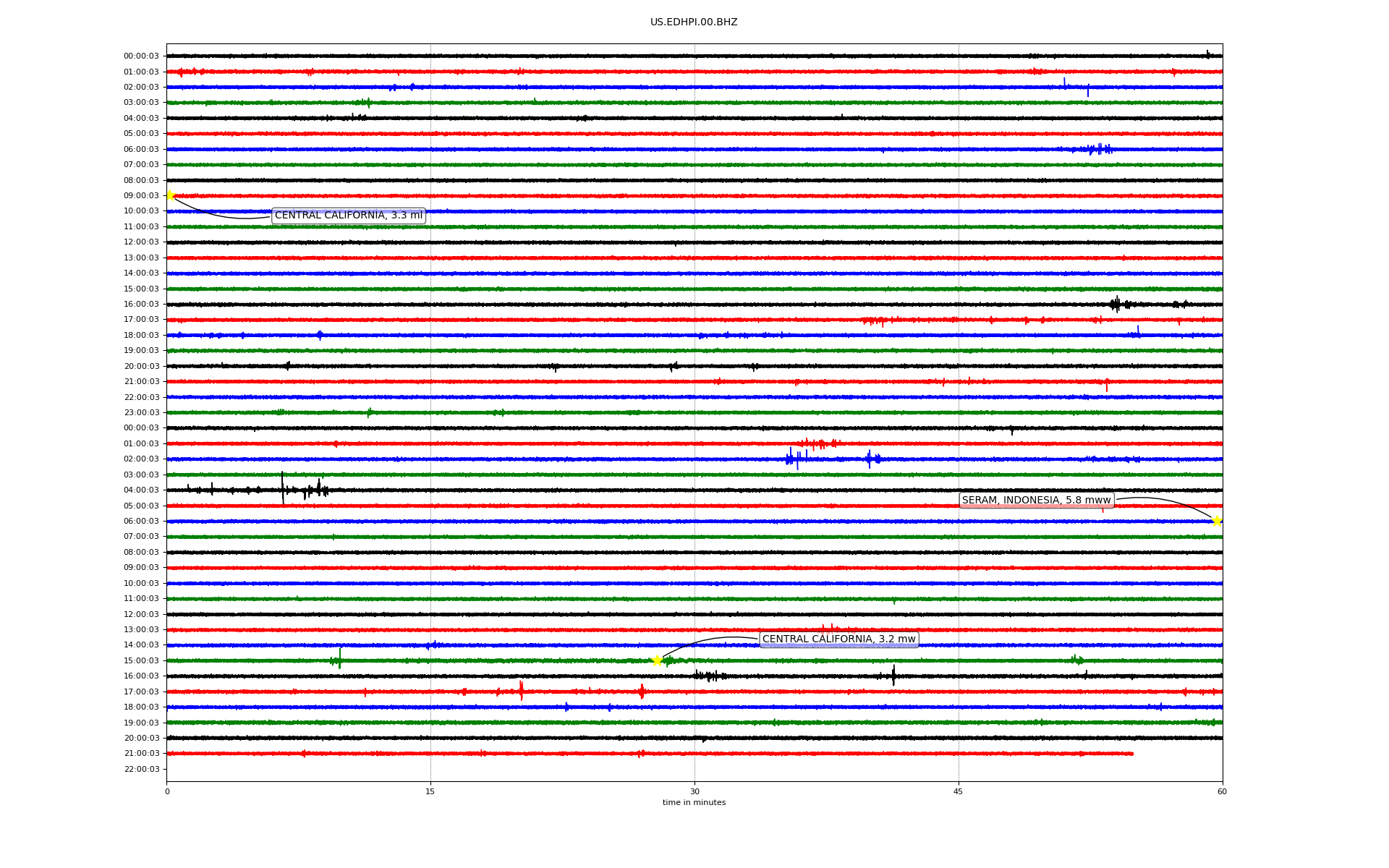Screen dimensions: 1389x868
Task: Click the 60 tick label on the x-axis
Action: pos(1222,791)
